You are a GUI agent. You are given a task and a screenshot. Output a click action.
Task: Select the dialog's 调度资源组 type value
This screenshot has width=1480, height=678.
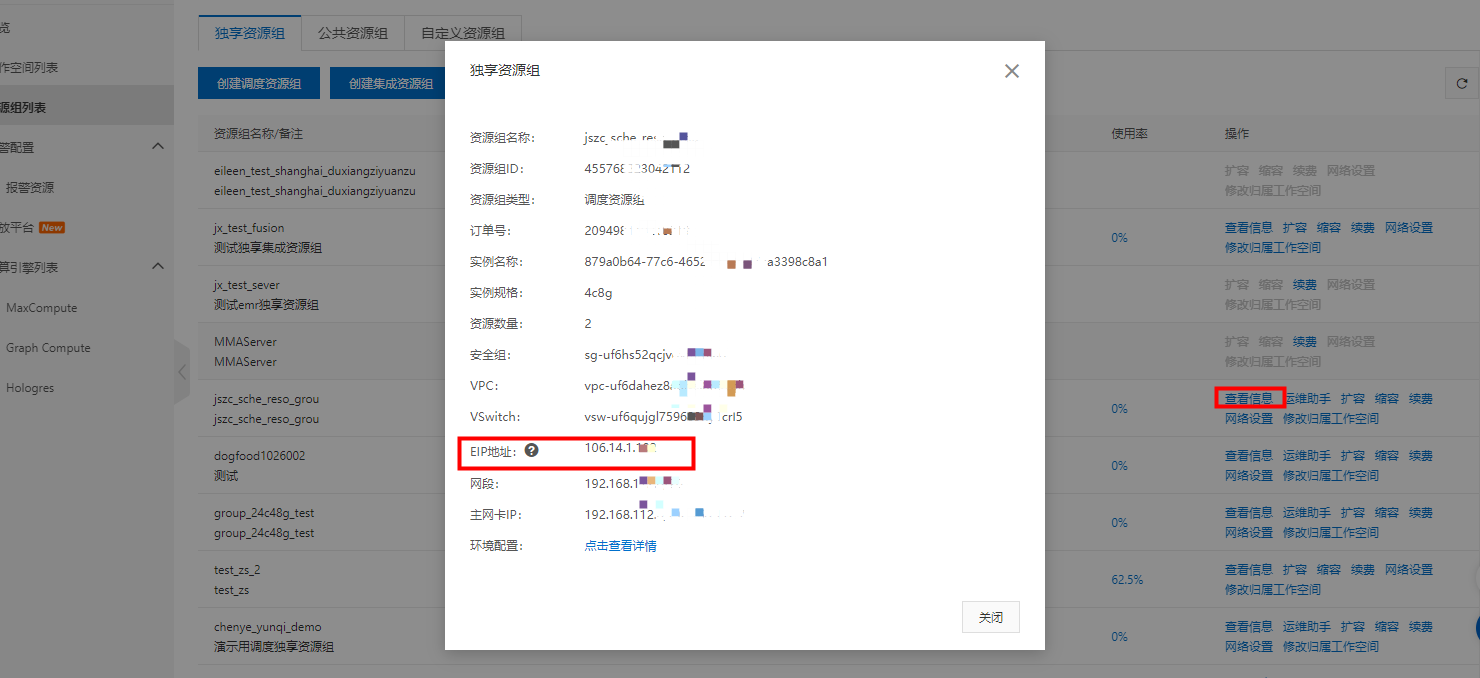click(615, 200)
